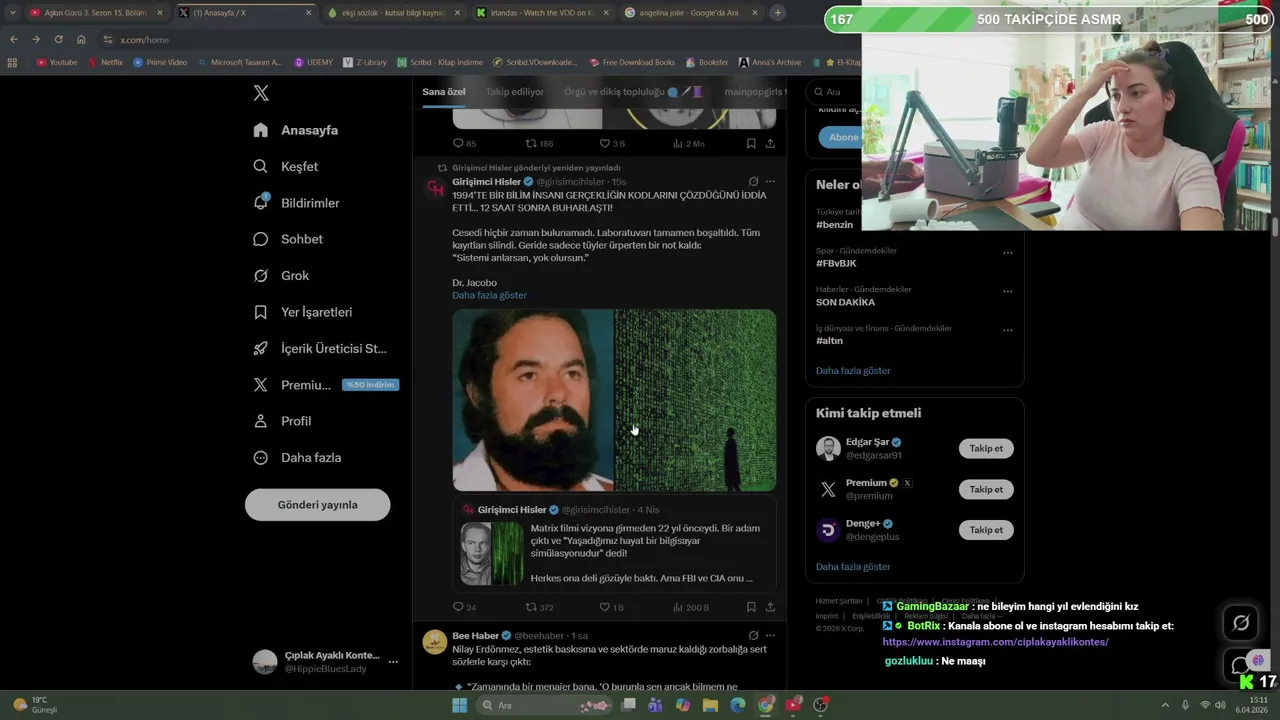The width and height of the screenshot is (1280, 720).
Task: Open Bildirimler notifications
Action: (x=297, y=203)
